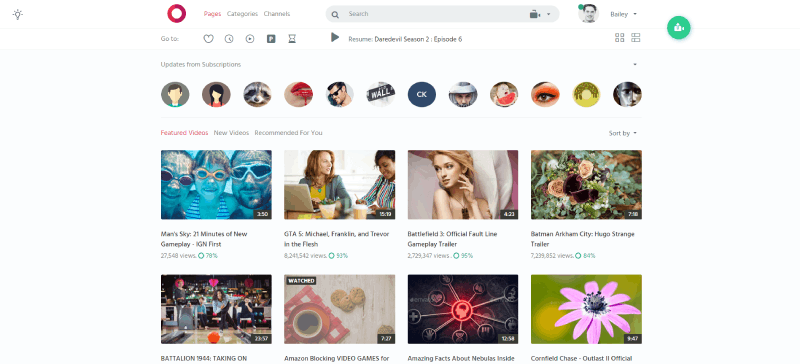Go to liked videos heart icon

pyautogui.click(x=208, y=38)
